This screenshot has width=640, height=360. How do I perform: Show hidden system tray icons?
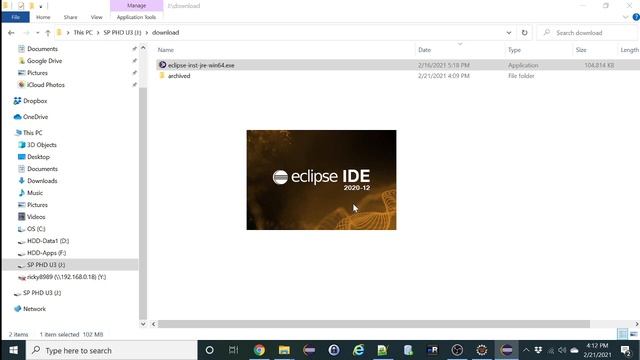[x=526, y=350]
